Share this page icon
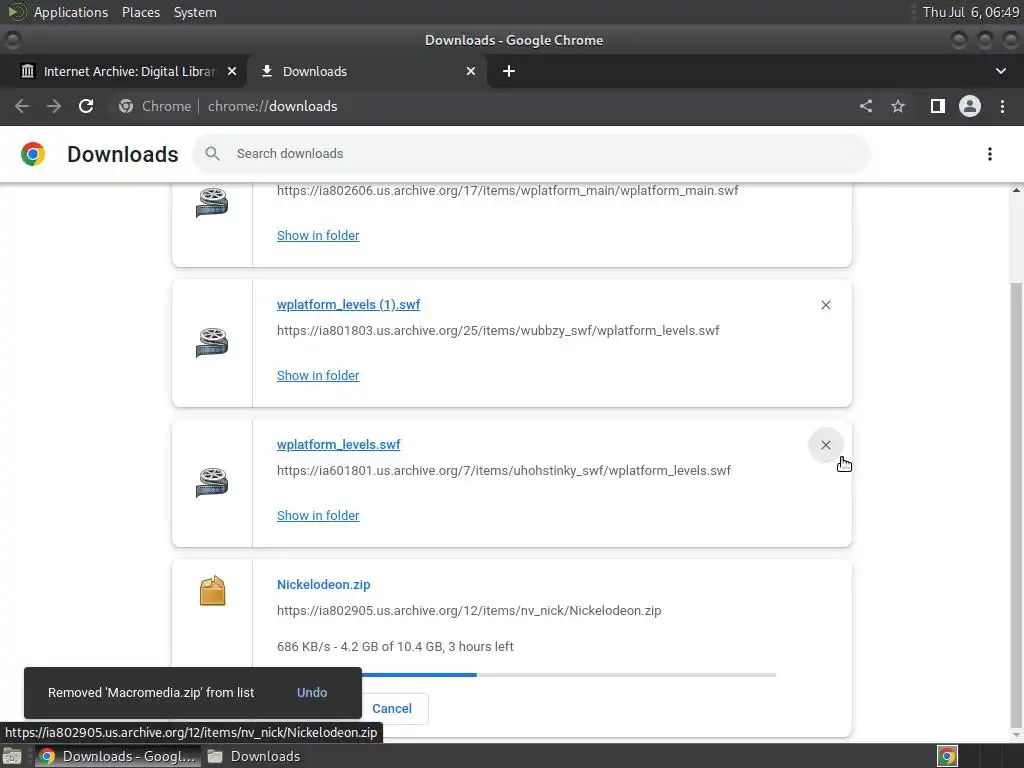Viewport: 1024px width, 768px height. (x=866, y=106)
